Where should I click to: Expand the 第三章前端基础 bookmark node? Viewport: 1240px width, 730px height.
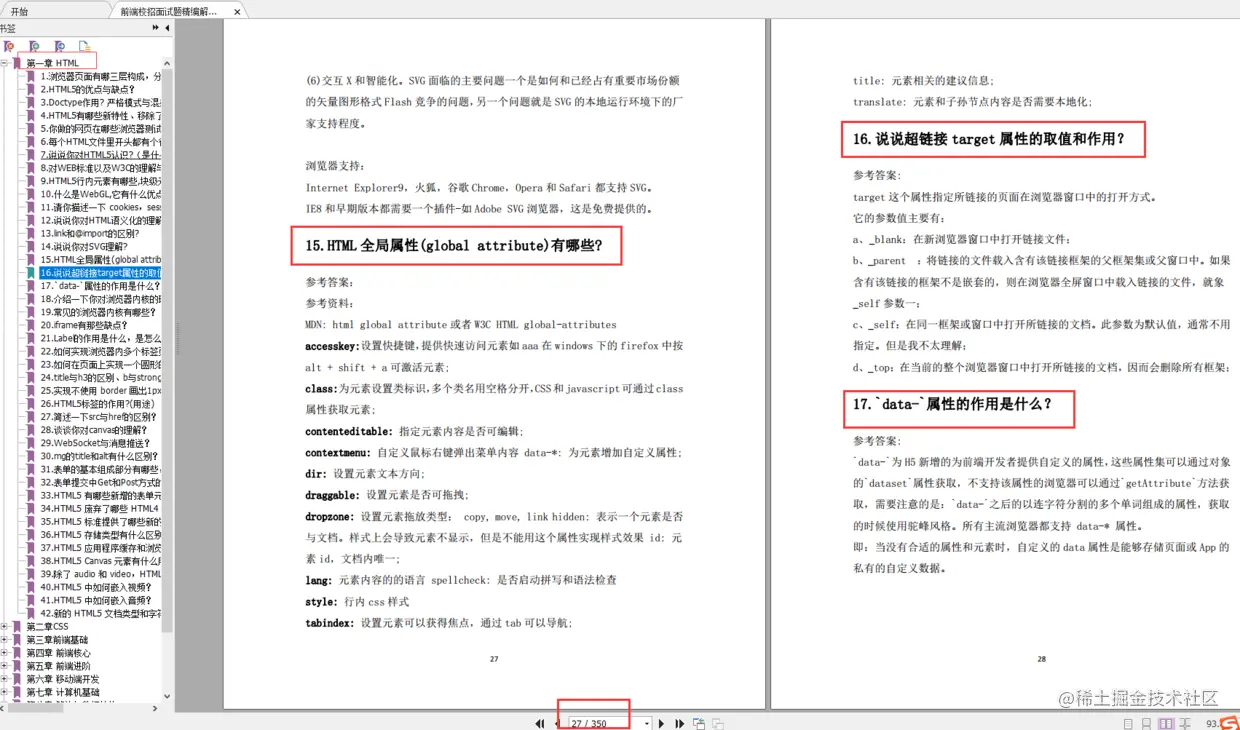[x=5, y=640]
